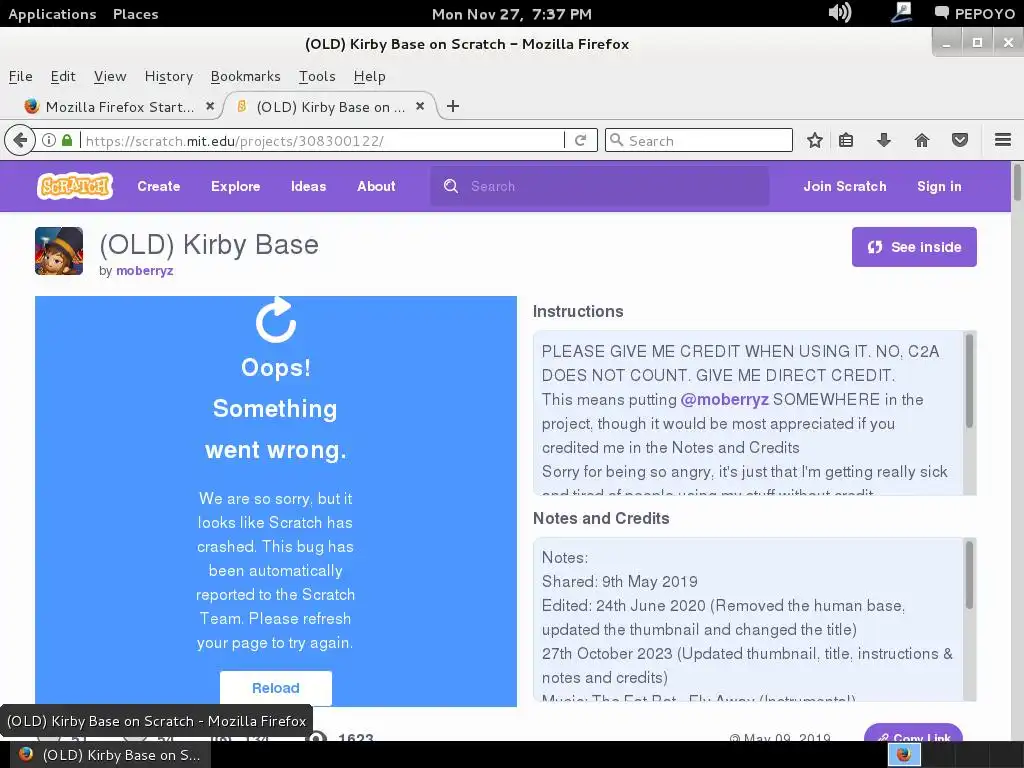Open the site information icon in the URL bar
This screenshot has height=768, width=1024.
click(x=49, y=140)
